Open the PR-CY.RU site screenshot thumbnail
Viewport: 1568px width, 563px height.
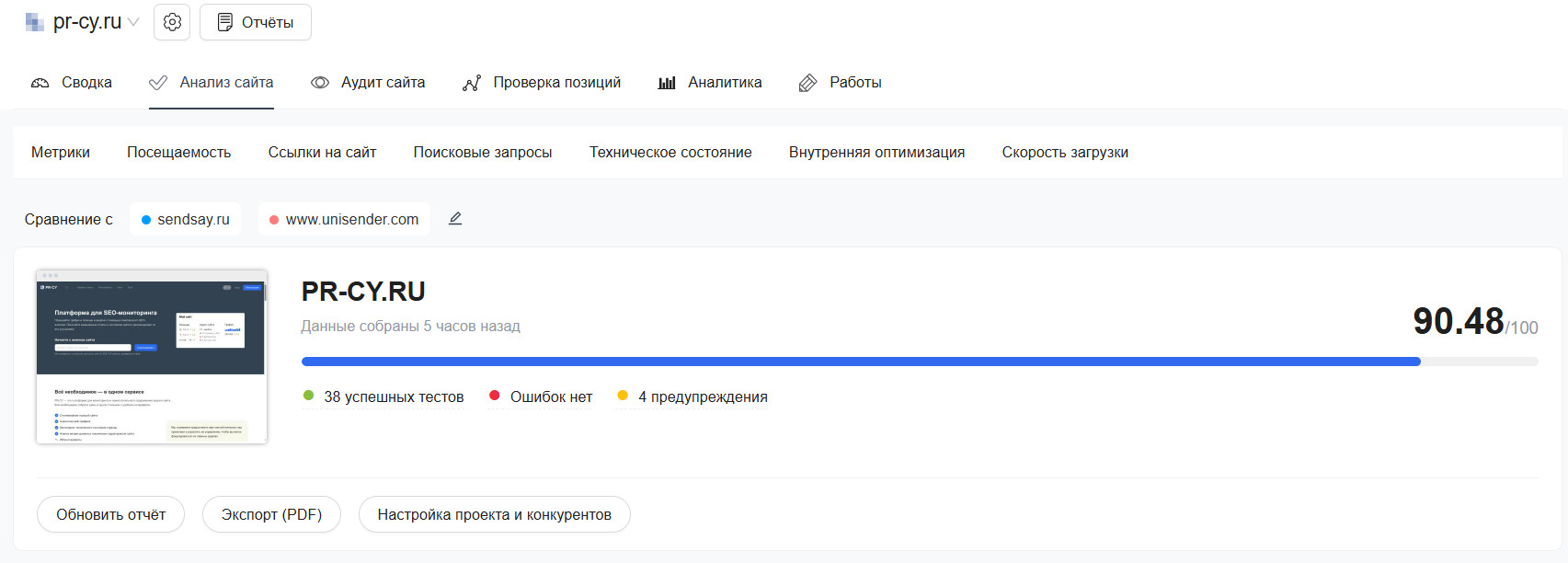152,357
